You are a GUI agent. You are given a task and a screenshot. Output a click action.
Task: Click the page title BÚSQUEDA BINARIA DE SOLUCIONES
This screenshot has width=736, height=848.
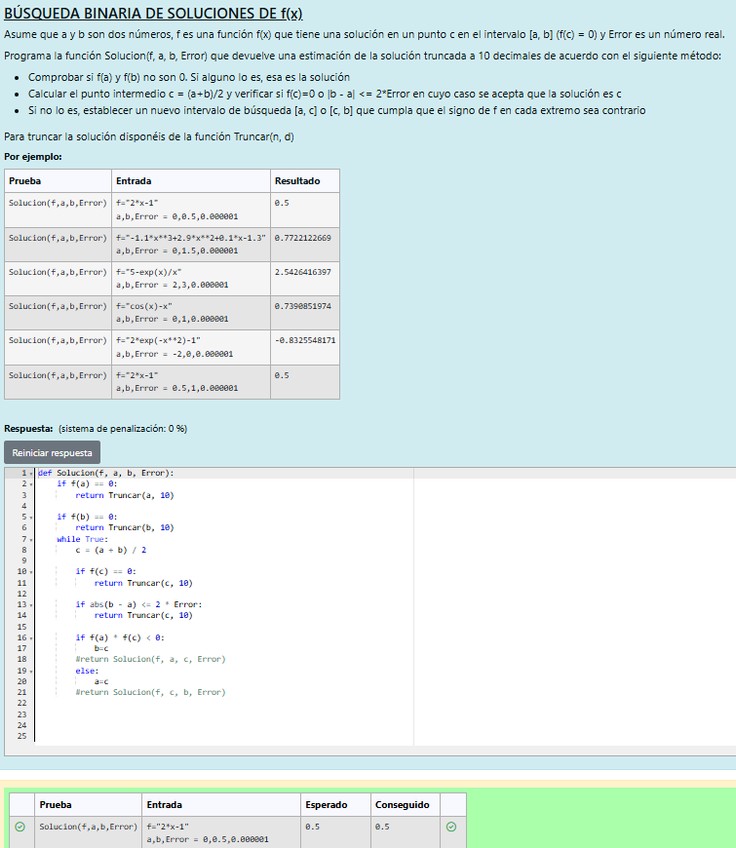tap(153, 13)
